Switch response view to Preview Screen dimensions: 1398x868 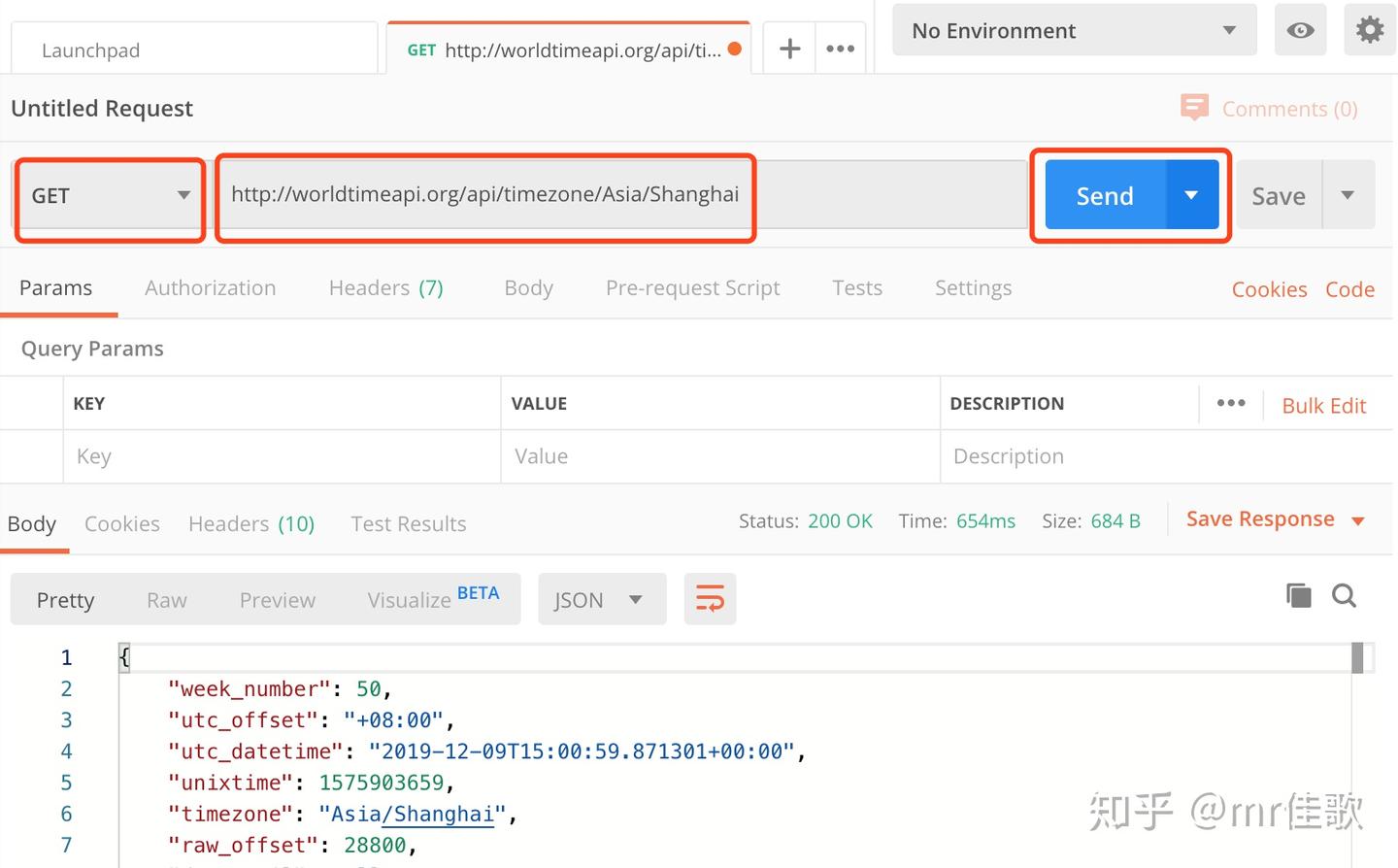point(278,600)
